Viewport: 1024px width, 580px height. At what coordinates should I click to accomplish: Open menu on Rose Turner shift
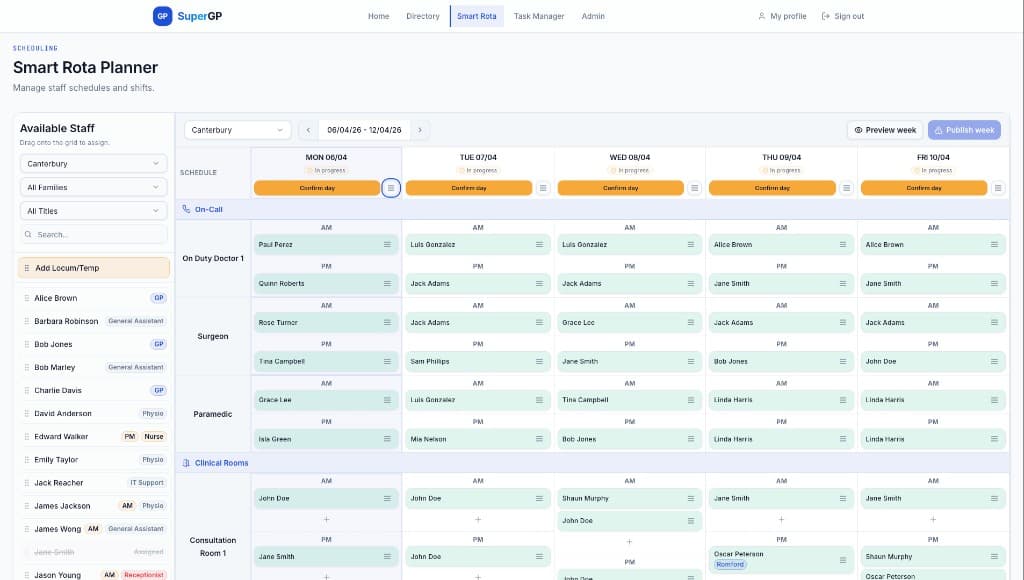(387, 323)
